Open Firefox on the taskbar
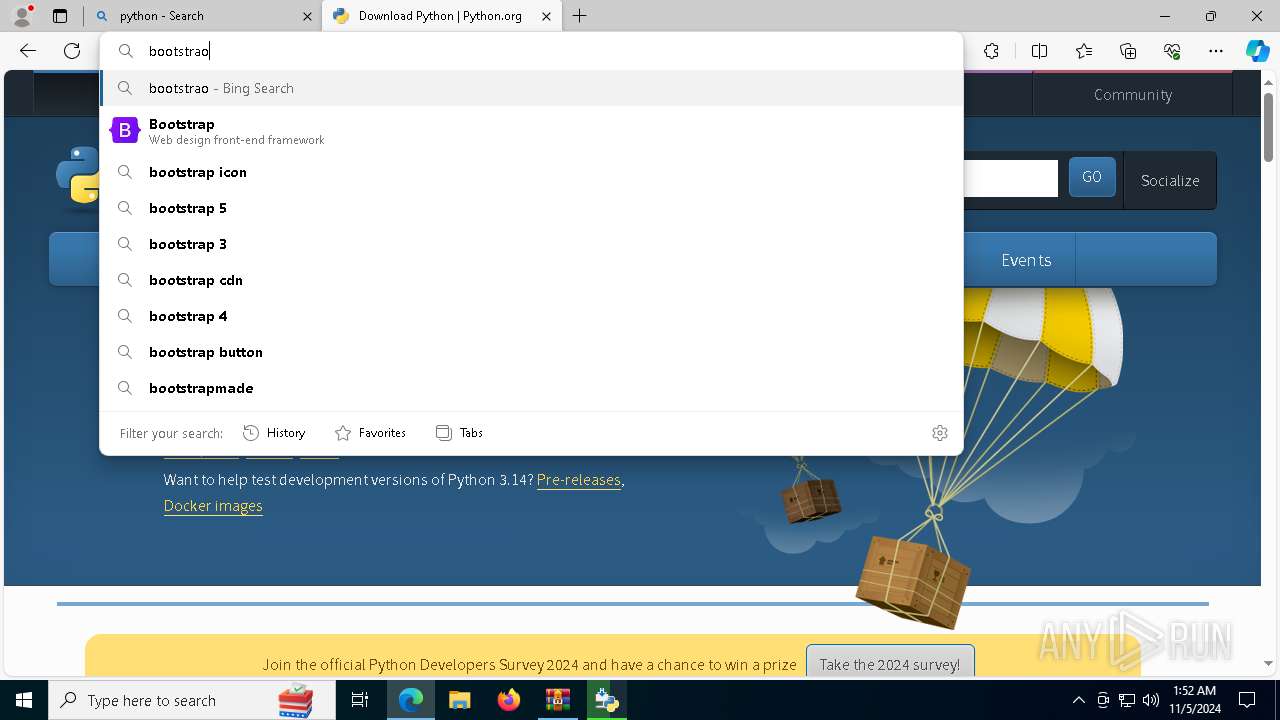1280x720 pixels. pos(508,700)
